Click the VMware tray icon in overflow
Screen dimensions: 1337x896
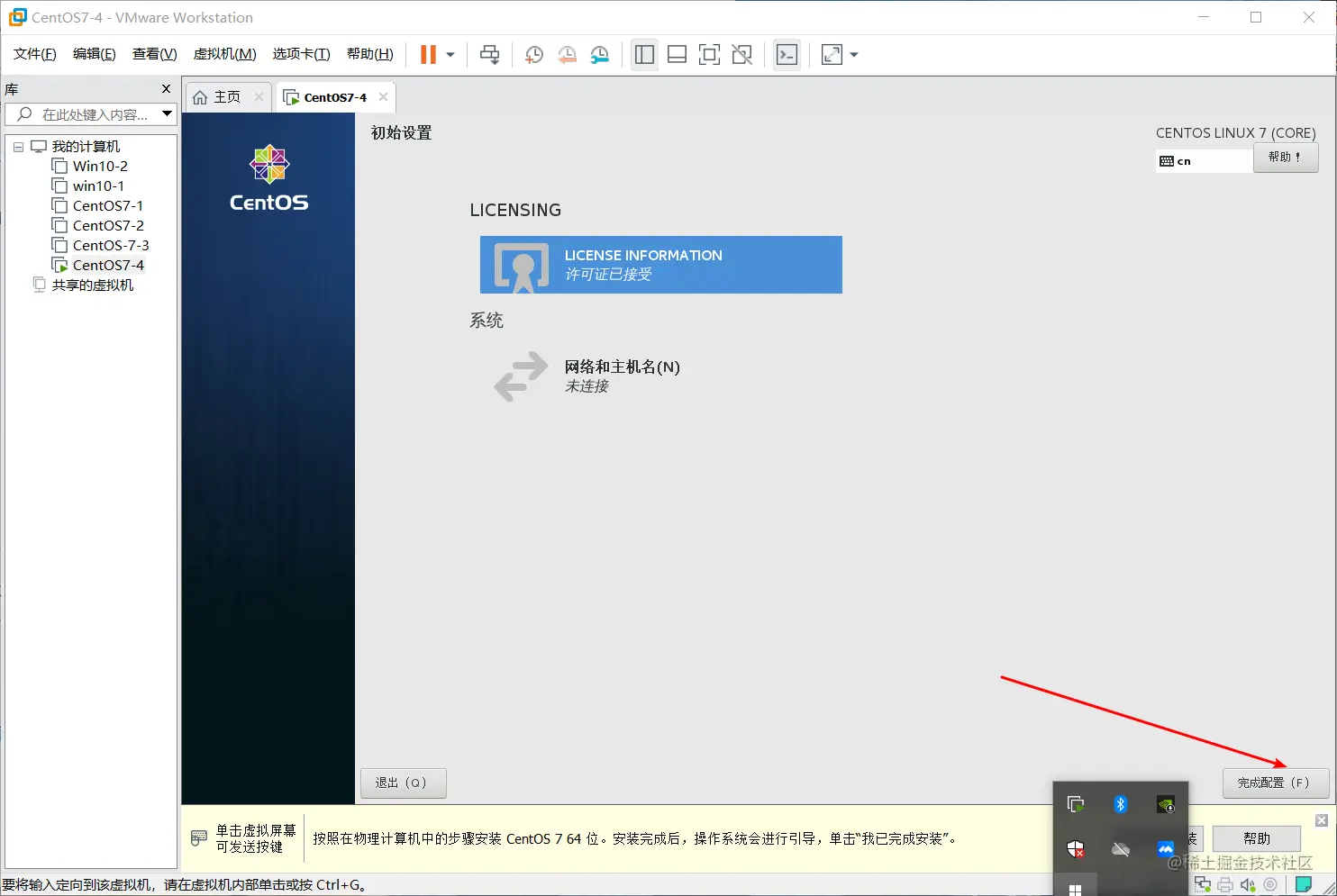coord(1076,804)
